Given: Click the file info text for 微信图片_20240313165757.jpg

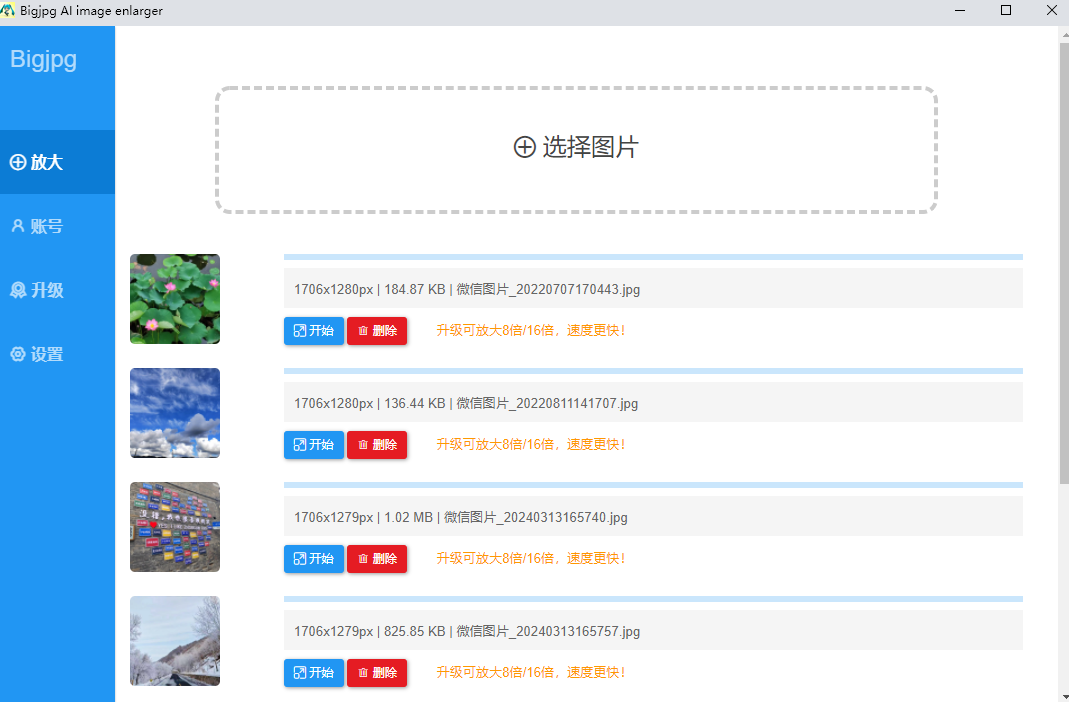Looking at the screenshot, I should point(467,631).
